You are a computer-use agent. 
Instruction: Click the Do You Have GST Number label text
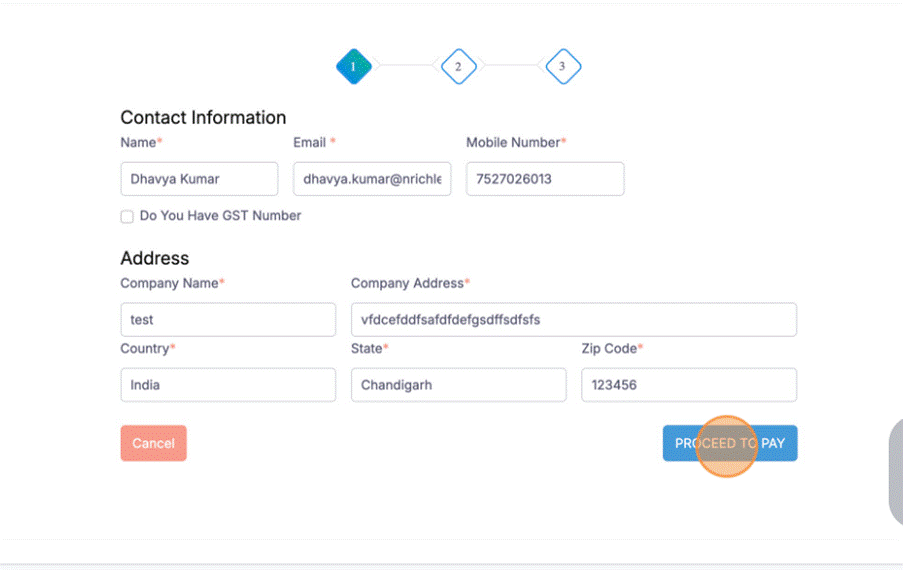[220, 216]
